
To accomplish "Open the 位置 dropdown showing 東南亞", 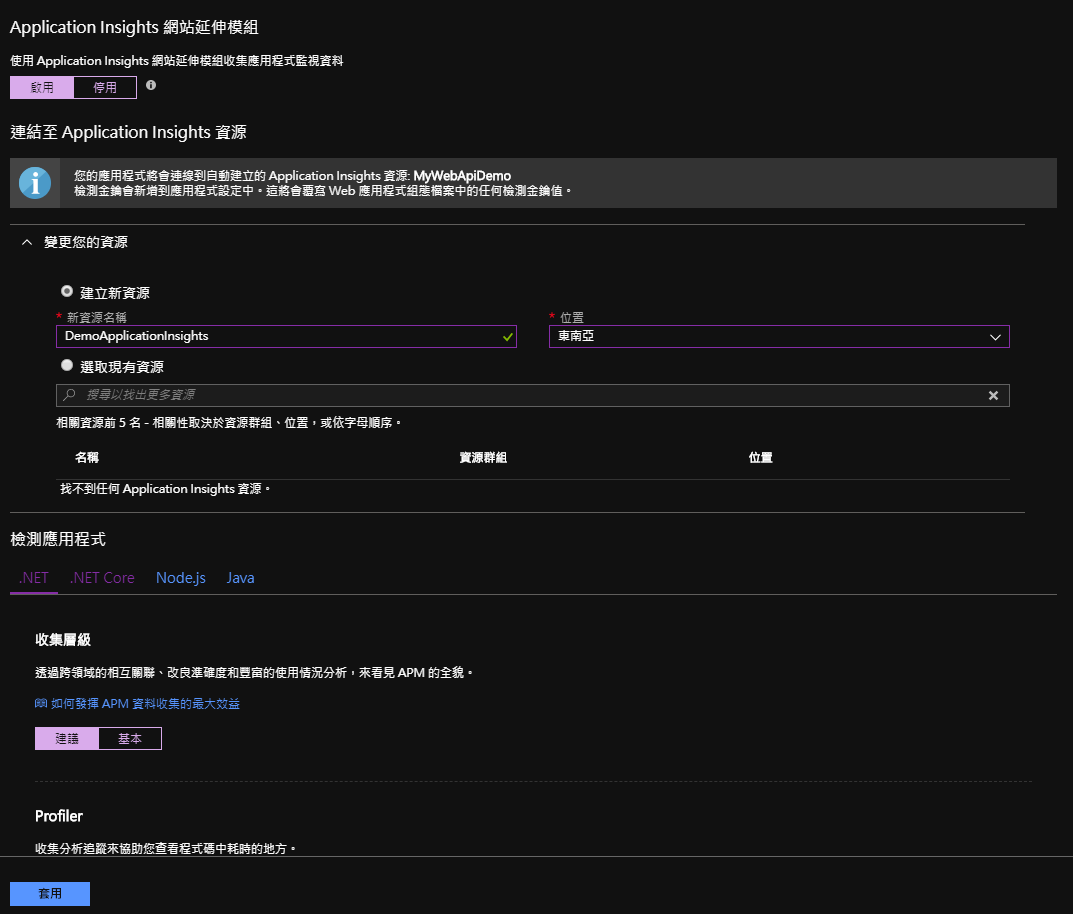I will (779, 337).
